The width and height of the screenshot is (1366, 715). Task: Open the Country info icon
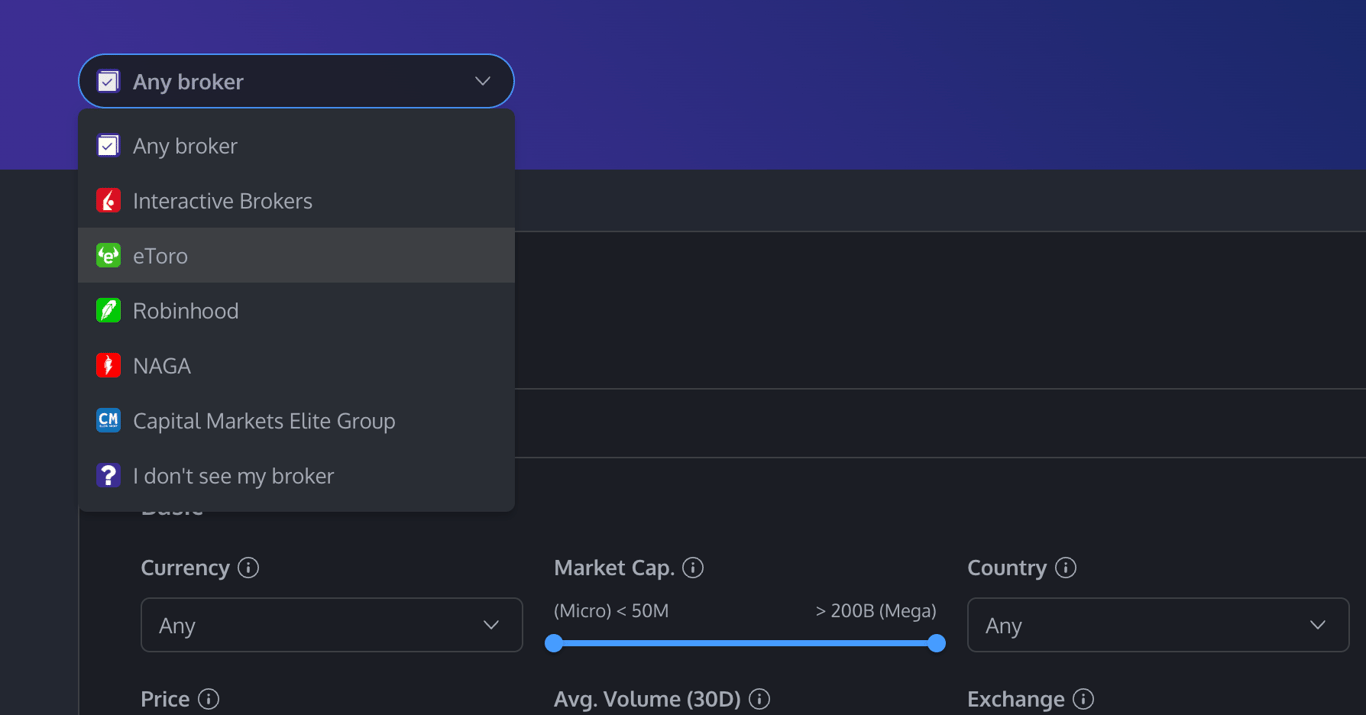point(1066,568)
